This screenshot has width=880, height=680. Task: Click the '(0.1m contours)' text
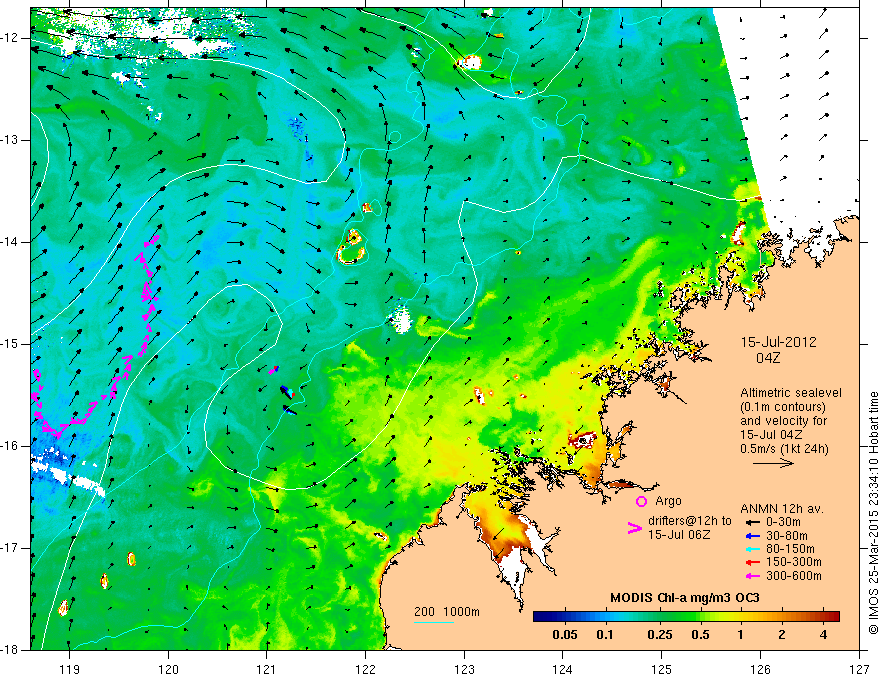783,407
